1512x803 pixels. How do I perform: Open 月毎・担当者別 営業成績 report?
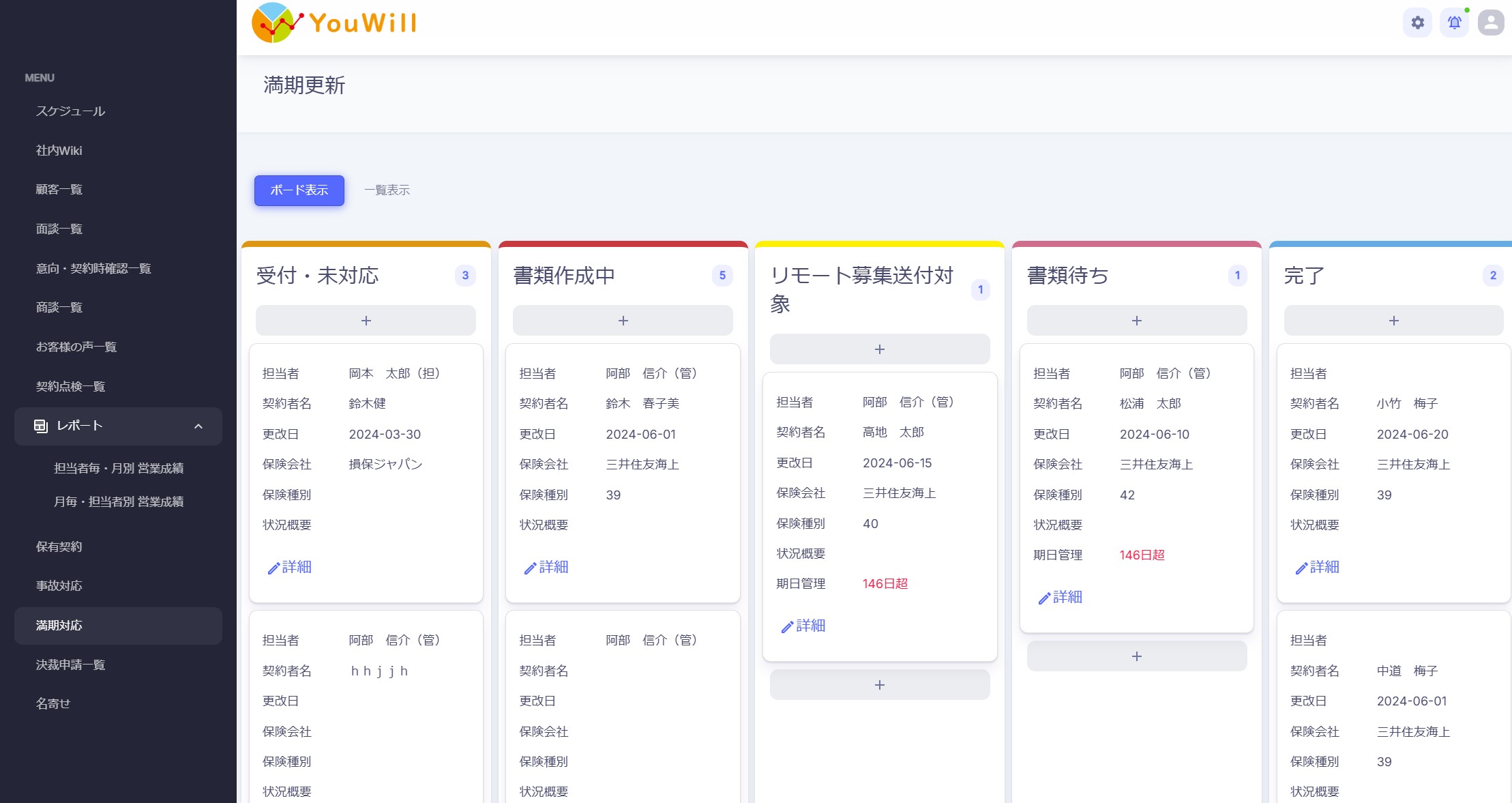click(119, 501)
